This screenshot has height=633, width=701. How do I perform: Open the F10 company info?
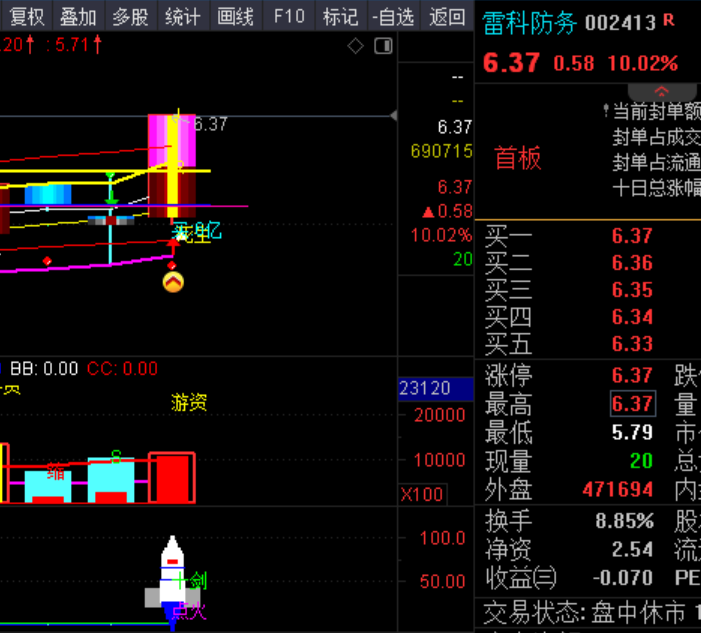[289, 17]
